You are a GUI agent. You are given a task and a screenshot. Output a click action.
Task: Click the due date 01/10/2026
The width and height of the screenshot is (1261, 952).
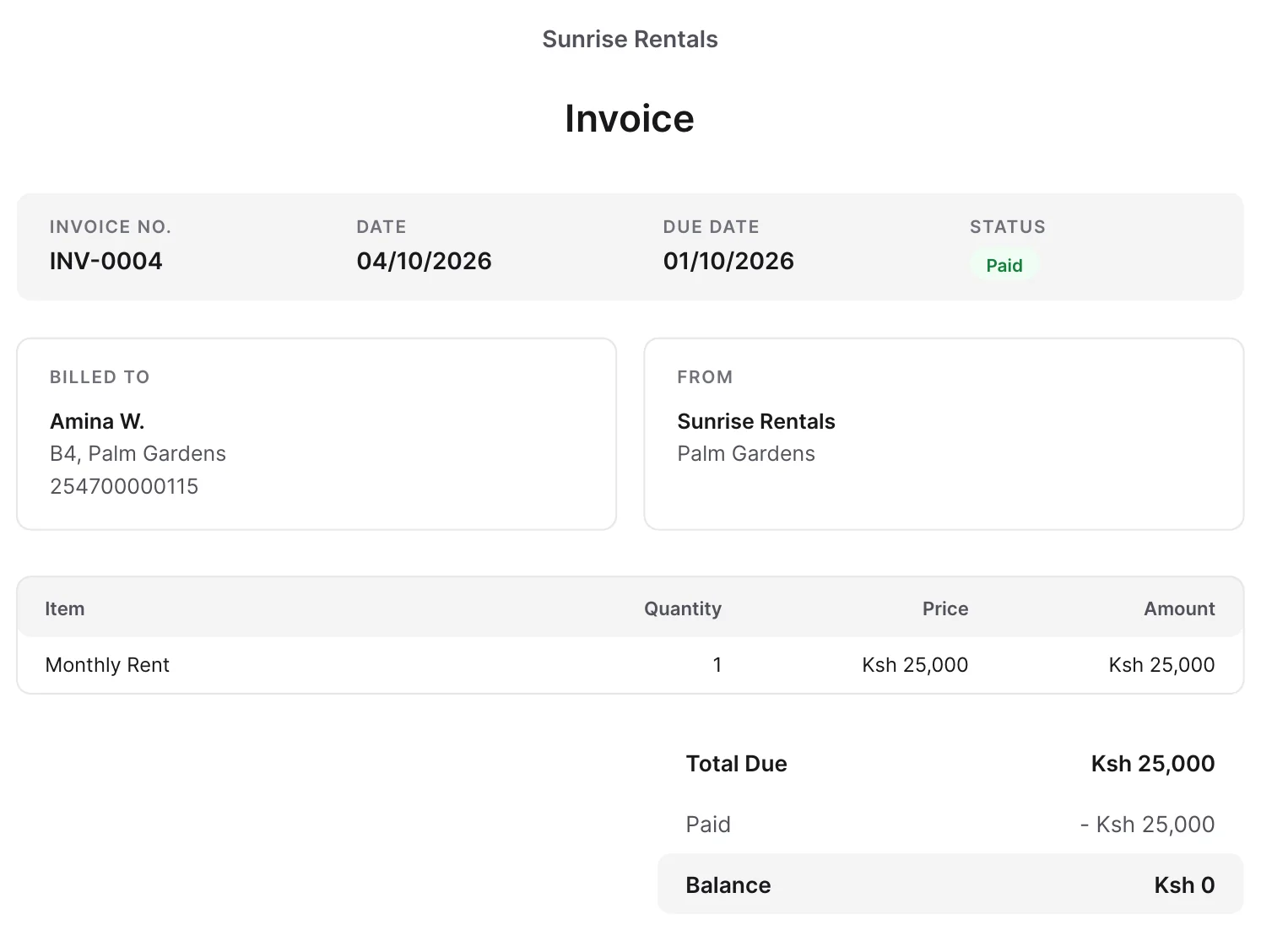[728, 261]
